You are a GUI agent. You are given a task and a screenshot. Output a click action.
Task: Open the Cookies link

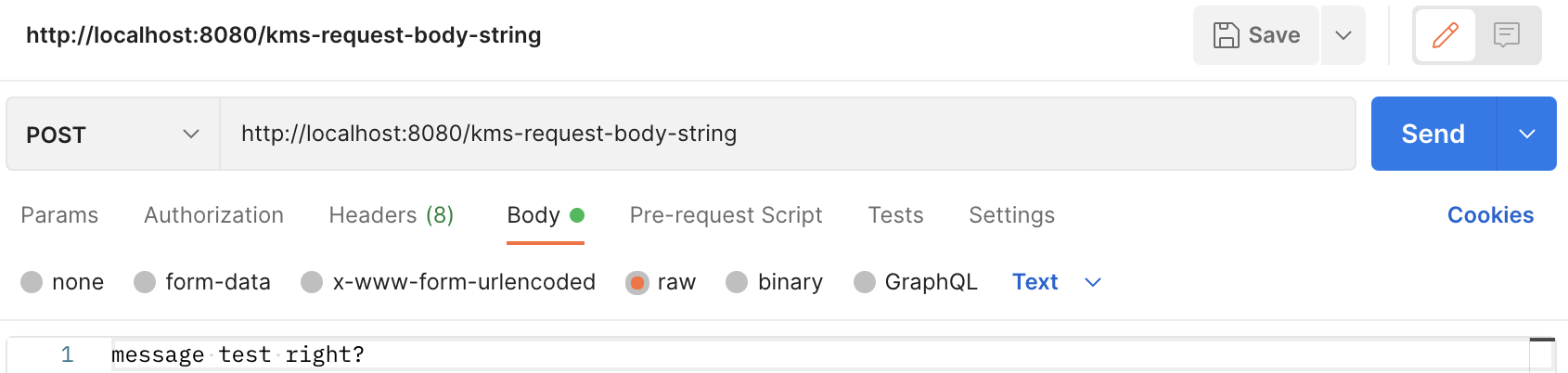tap(1490, 215)
